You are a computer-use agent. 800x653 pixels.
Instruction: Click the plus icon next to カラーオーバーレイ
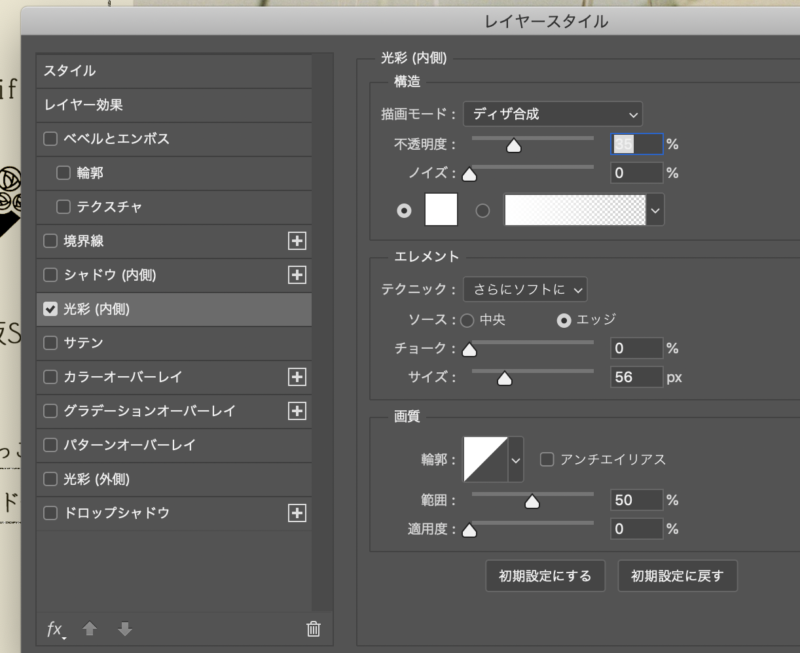pyautogui.click(x=297, y=377)
